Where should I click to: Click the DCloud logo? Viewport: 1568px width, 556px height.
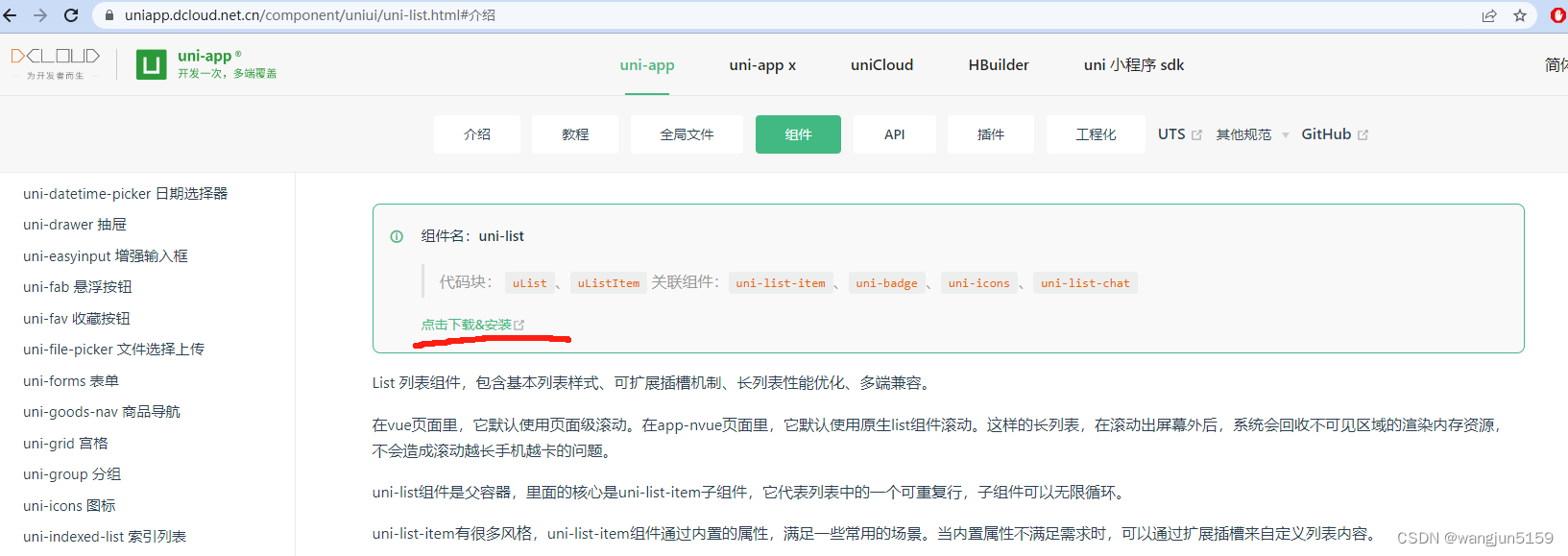tap(56, 63)
